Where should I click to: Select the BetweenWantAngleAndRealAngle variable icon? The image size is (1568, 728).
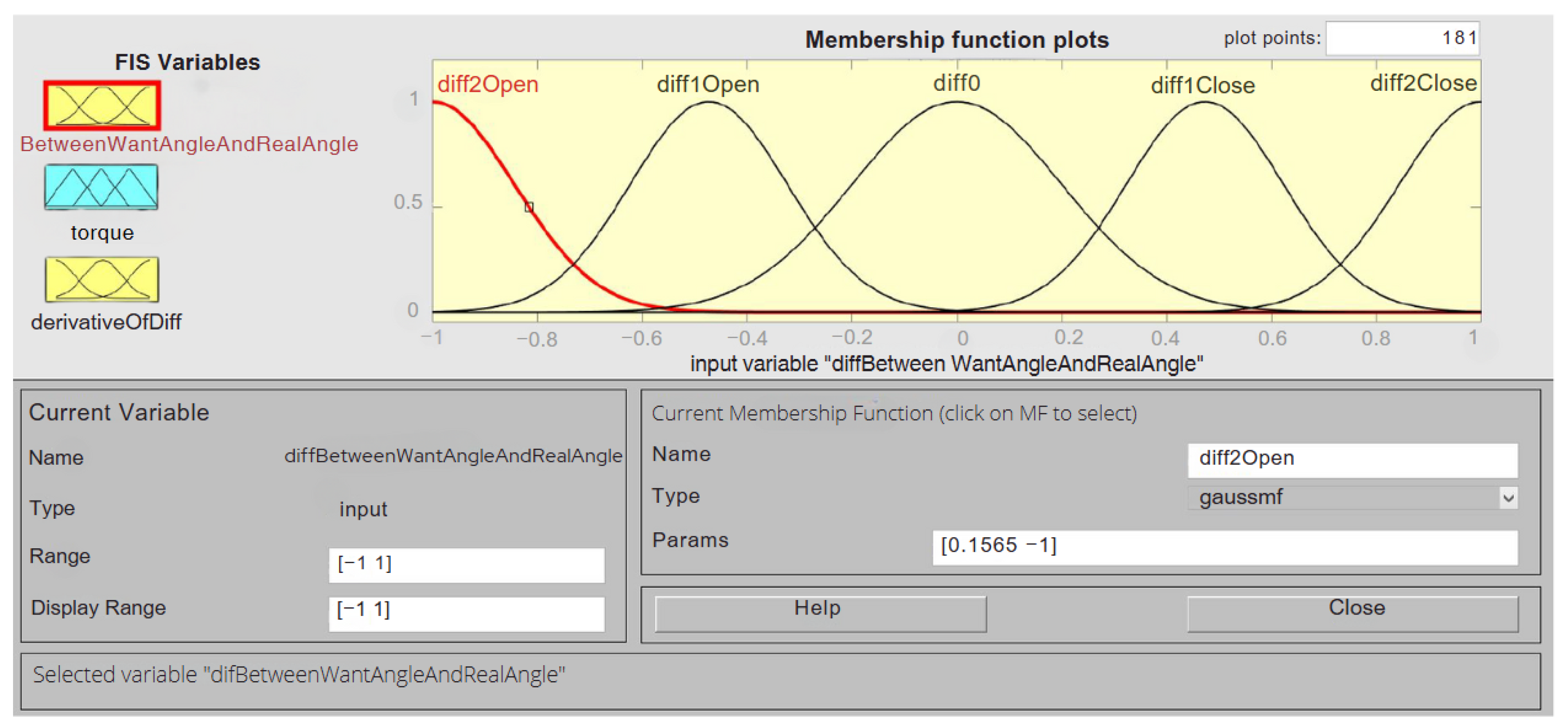pyautogui.click(x=101, y=105)
